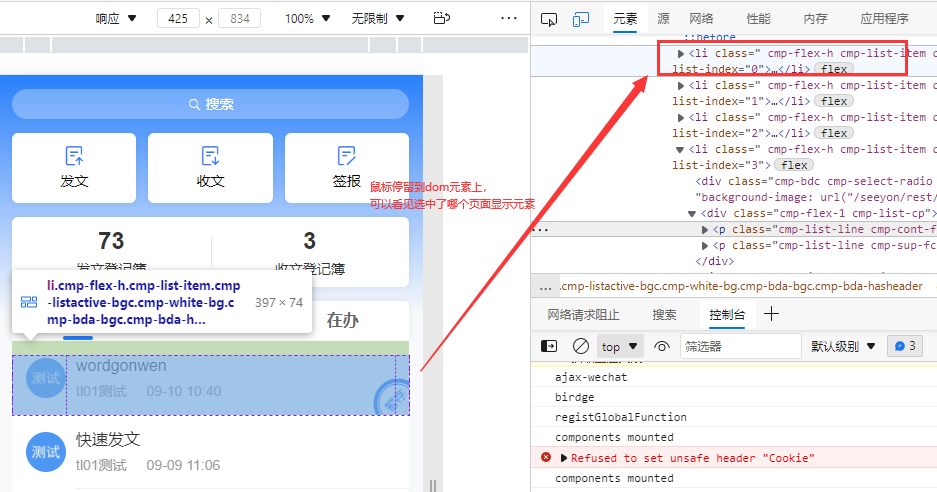Expand the li node with list-index 1
The height and width of the screenshot is (492, 937).
(x=680, y=85)
